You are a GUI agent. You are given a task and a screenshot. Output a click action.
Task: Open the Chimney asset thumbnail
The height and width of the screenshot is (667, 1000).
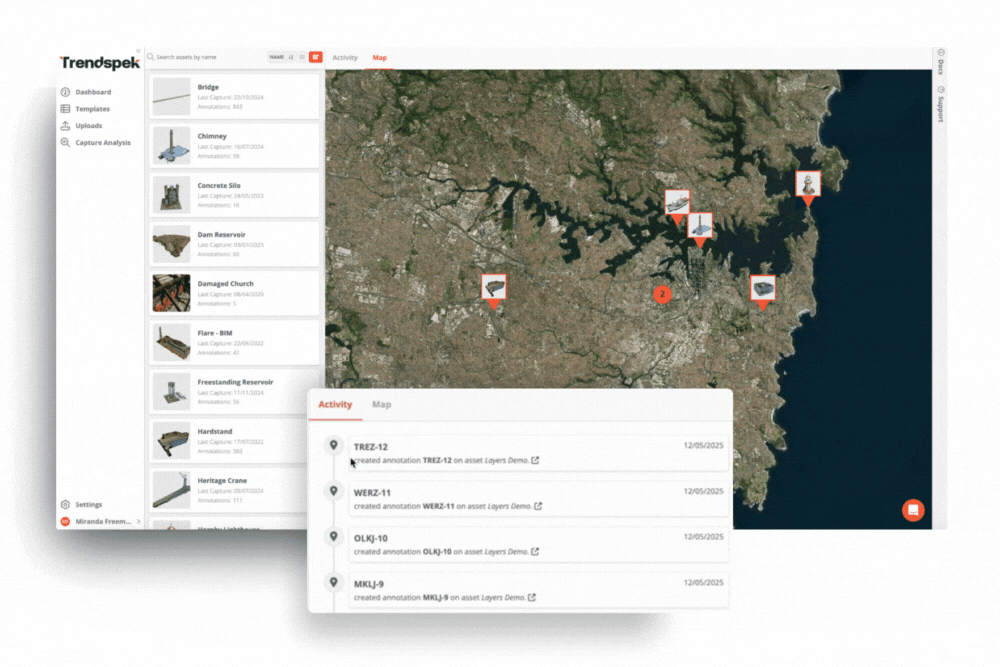(172, 145)
